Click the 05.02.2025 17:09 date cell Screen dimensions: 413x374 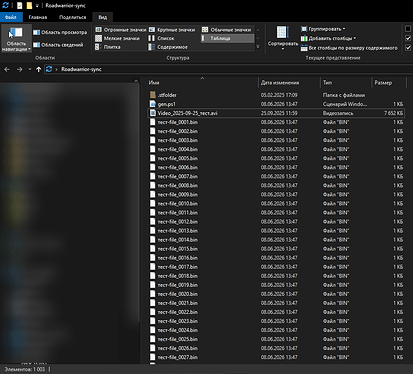pyautogui.click(x=279, y=95)
